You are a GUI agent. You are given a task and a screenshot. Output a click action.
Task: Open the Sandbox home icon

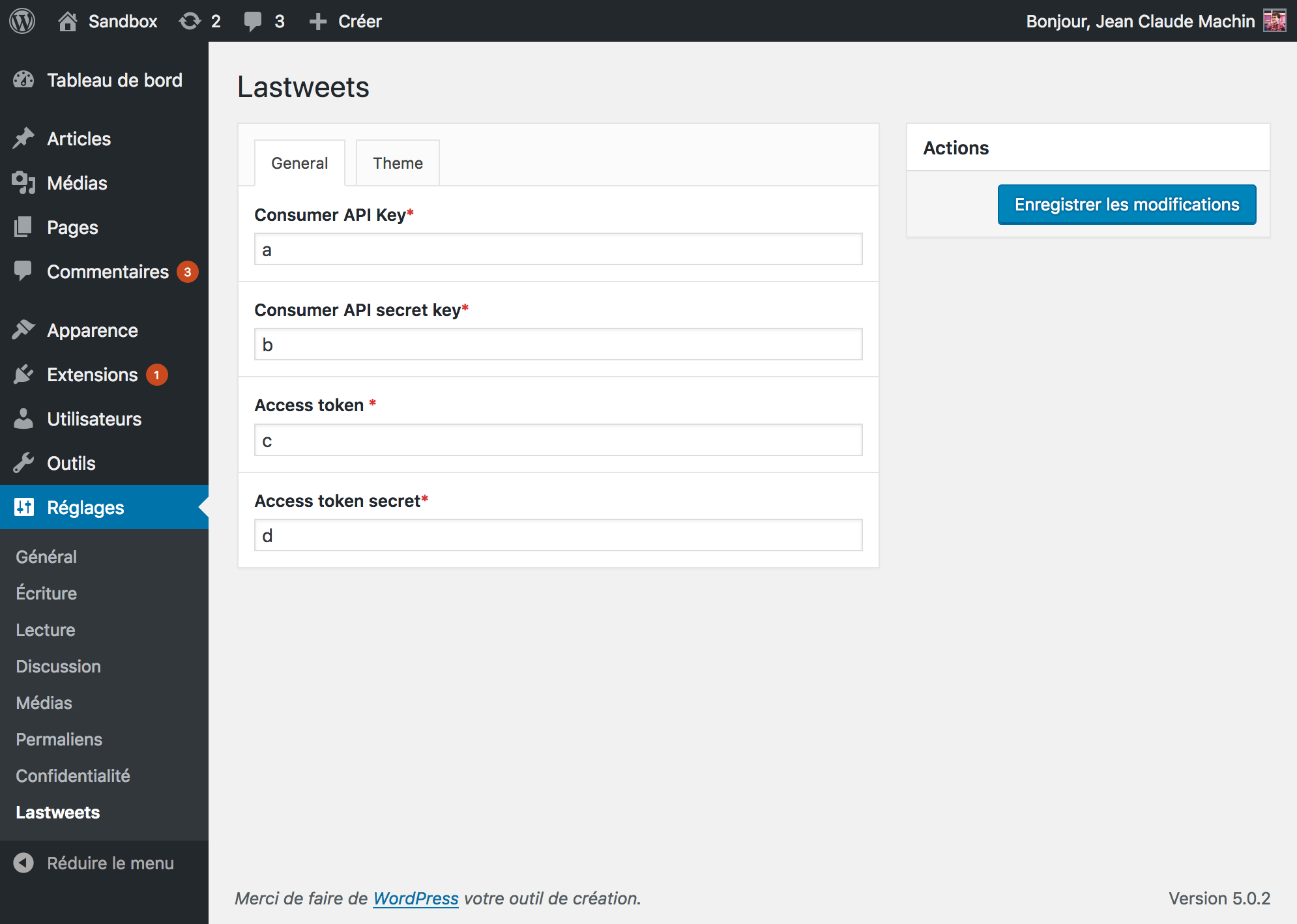(x=68, y=21)
